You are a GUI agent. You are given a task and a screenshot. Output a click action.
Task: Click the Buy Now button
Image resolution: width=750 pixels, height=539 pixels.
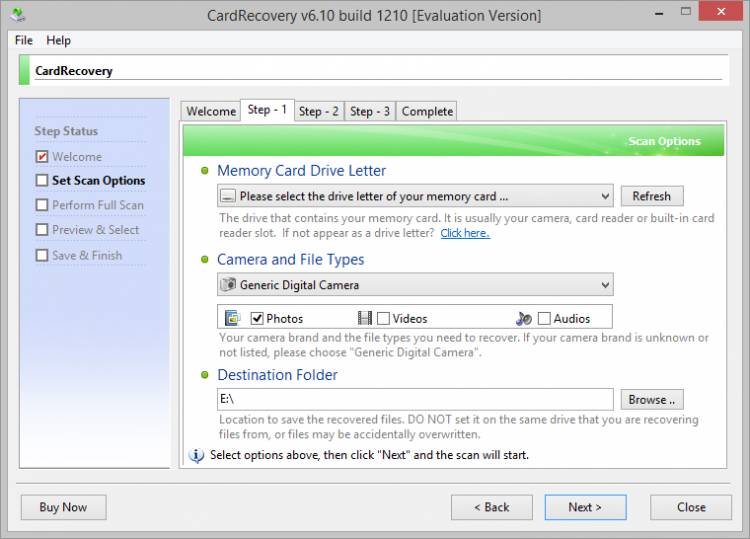(x=64, y=507)
